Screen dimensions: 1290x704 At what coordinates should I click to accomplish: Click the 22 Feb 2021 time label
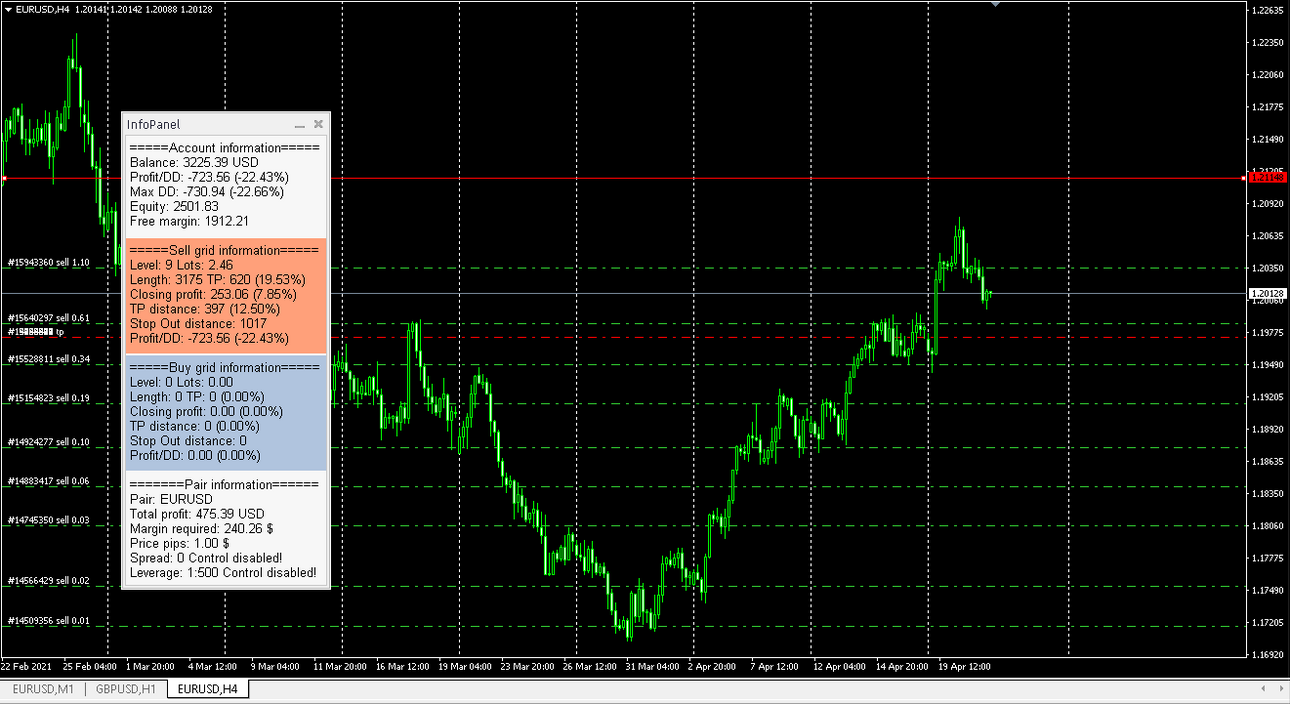pos(25,666)
